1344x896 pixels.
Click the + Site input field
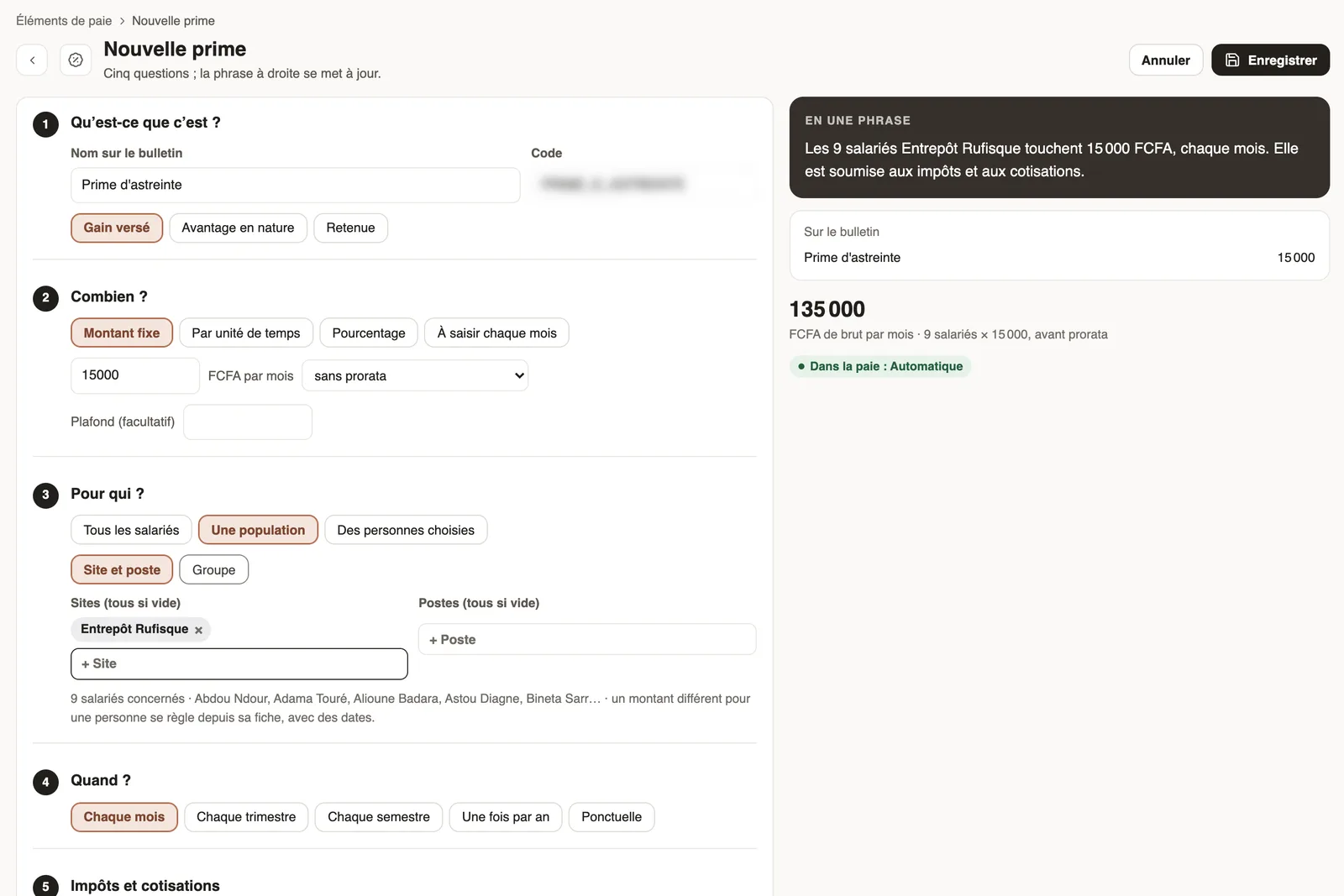point(239,663)
